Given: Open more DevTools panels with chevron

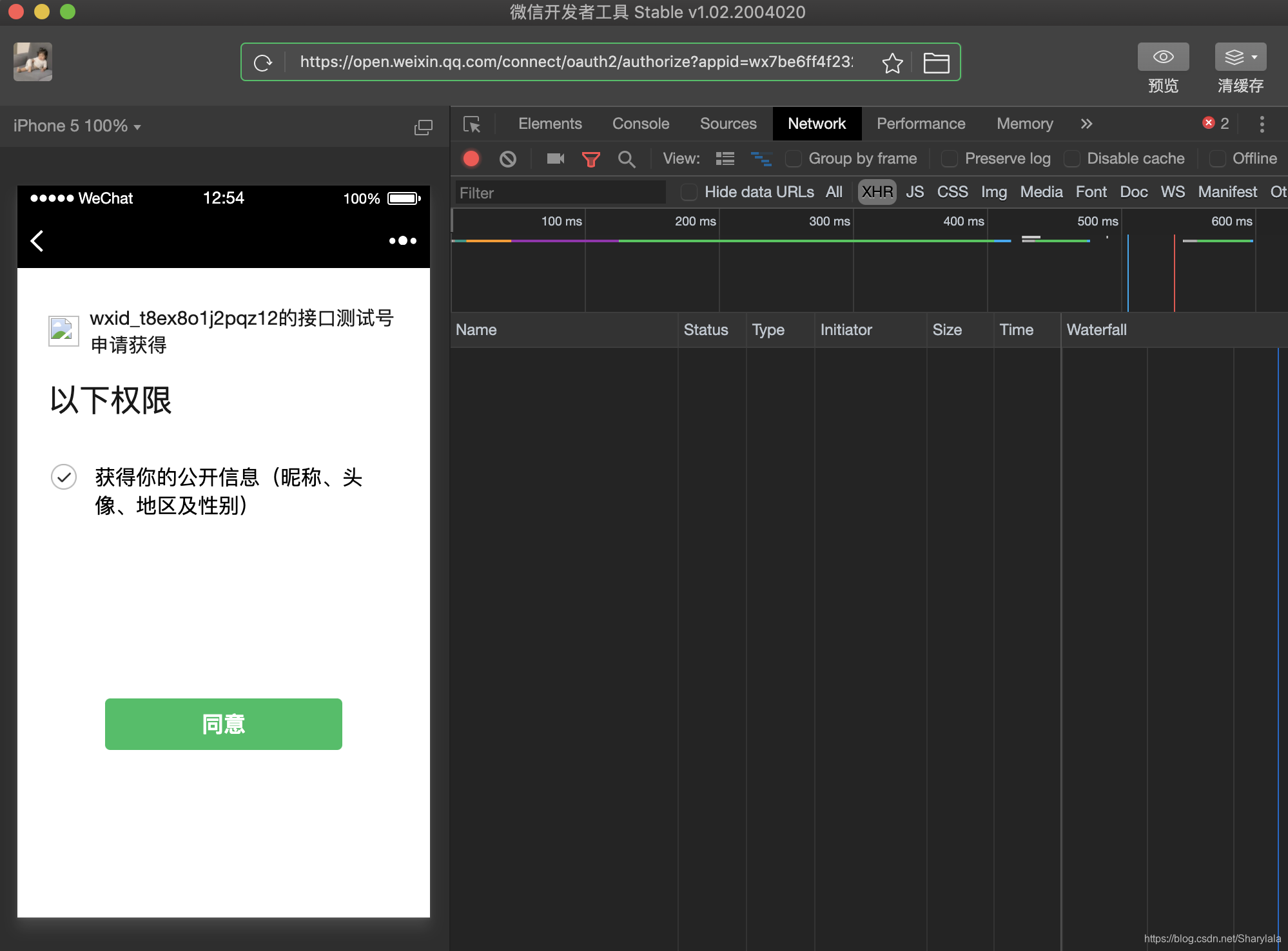Looking at the screenshot, I should click(x=1086, y=124).
